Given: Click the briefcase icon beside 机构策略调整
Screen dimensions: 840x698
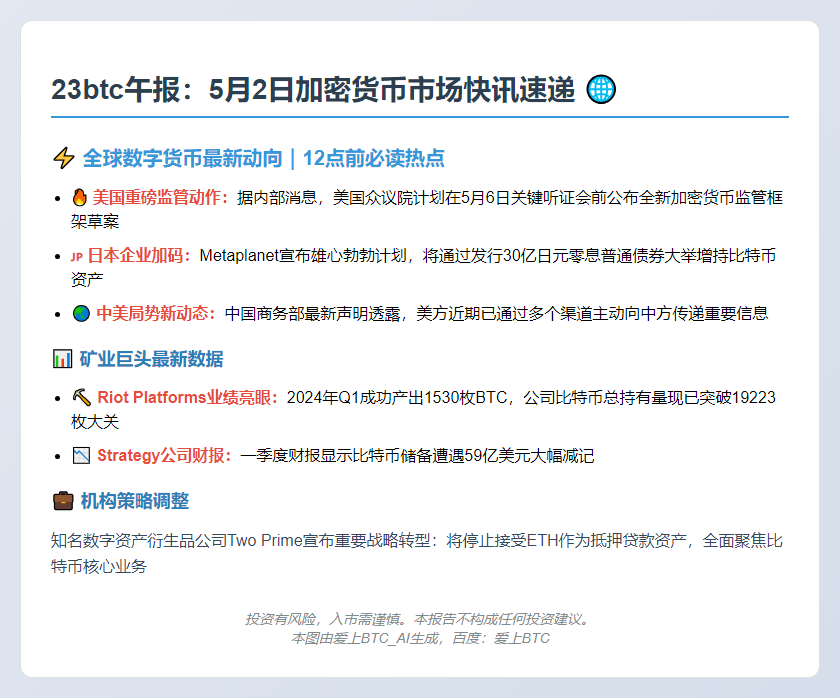Looking at the screenshot, I should tap(63, 501).
